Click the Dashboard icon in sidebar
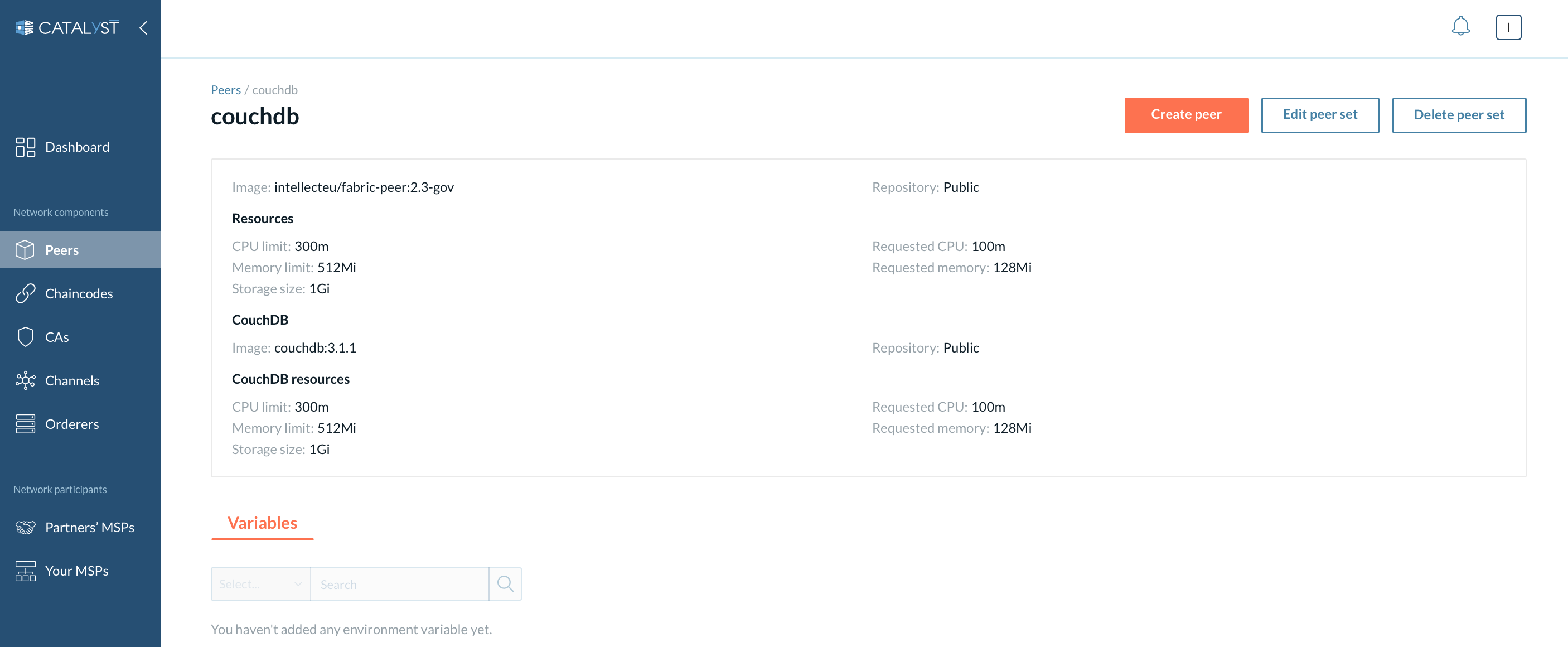This screenshot has width=1568, height=647. (25, 146)
